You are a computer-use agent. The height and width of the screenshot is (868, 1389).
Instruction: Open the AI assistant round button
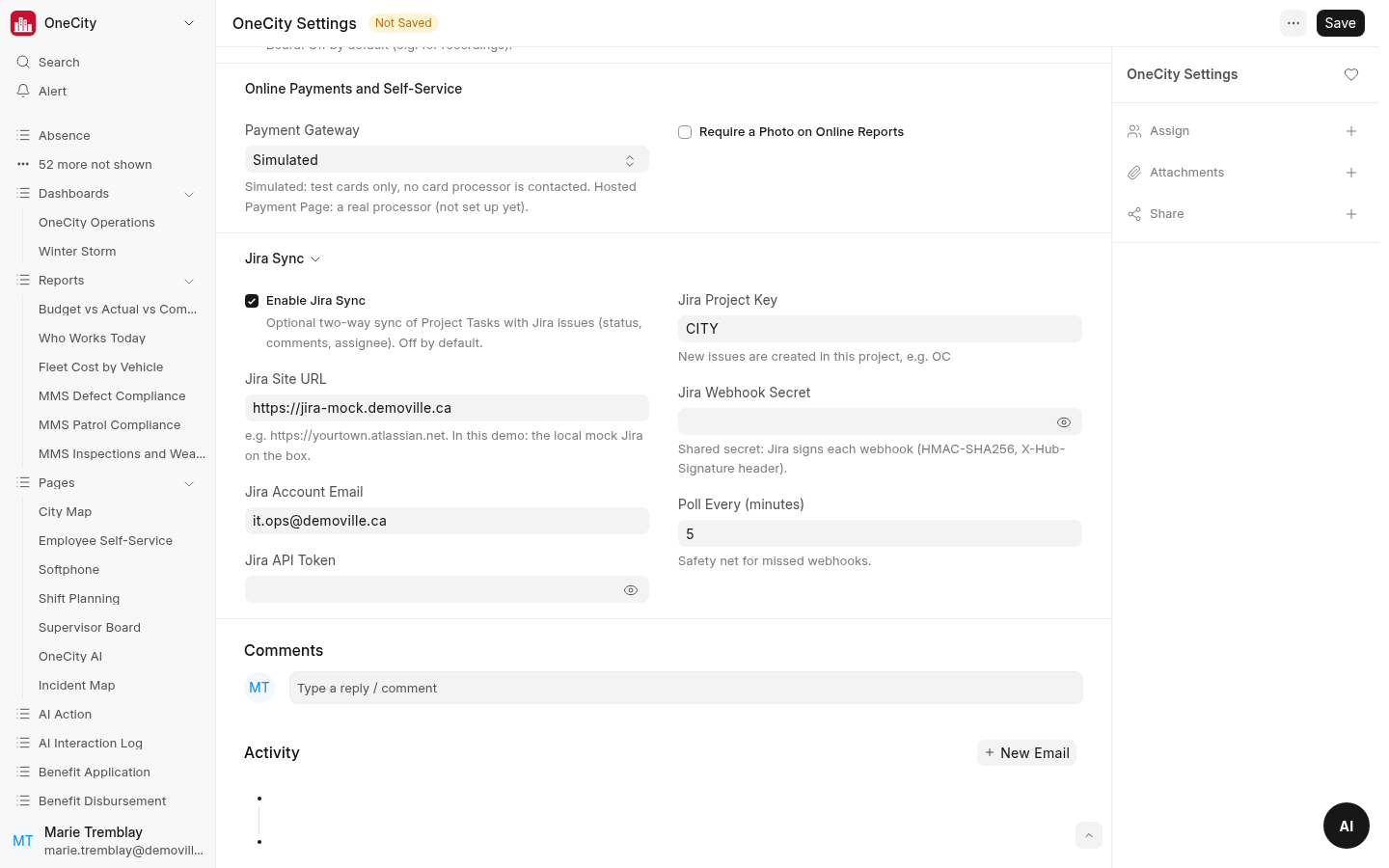click(1347, 826)
